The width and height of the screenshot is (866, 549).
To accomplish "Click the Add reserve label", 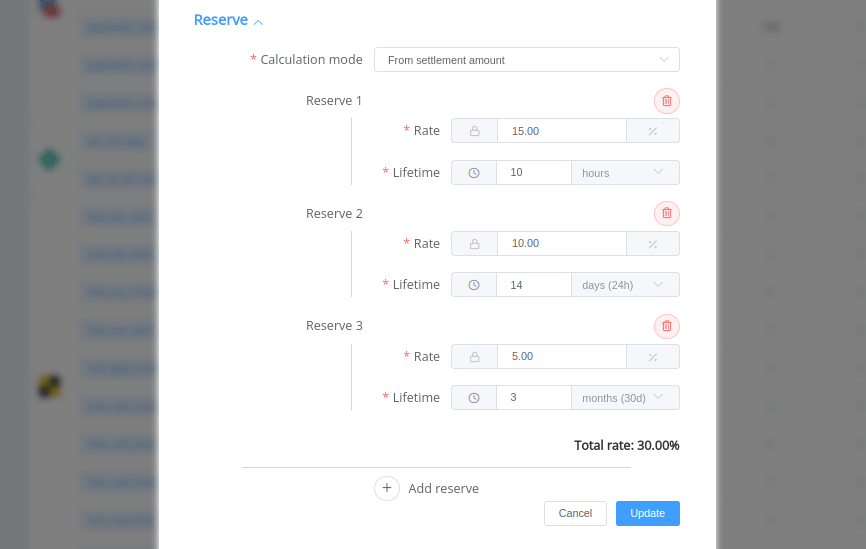I will pyautogui.click(x=443, y=489).
